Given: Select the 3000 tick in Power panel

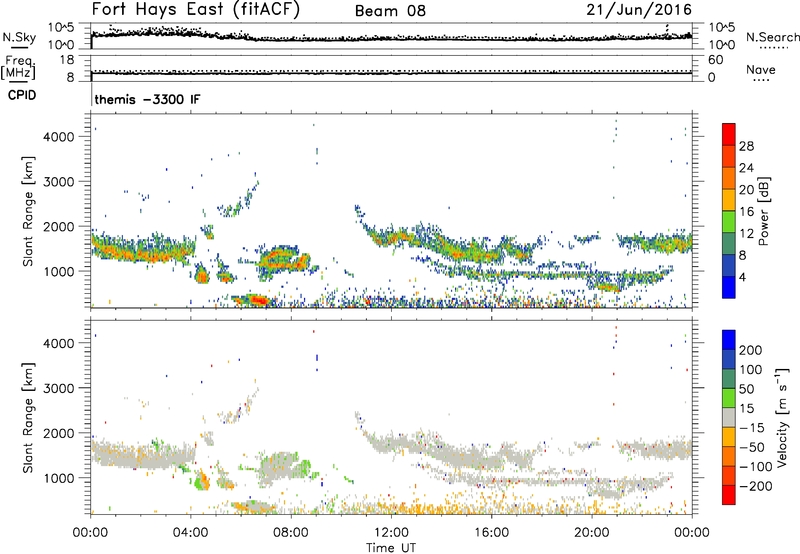Looking at the screenshot, I should click(x=58, y=182).
